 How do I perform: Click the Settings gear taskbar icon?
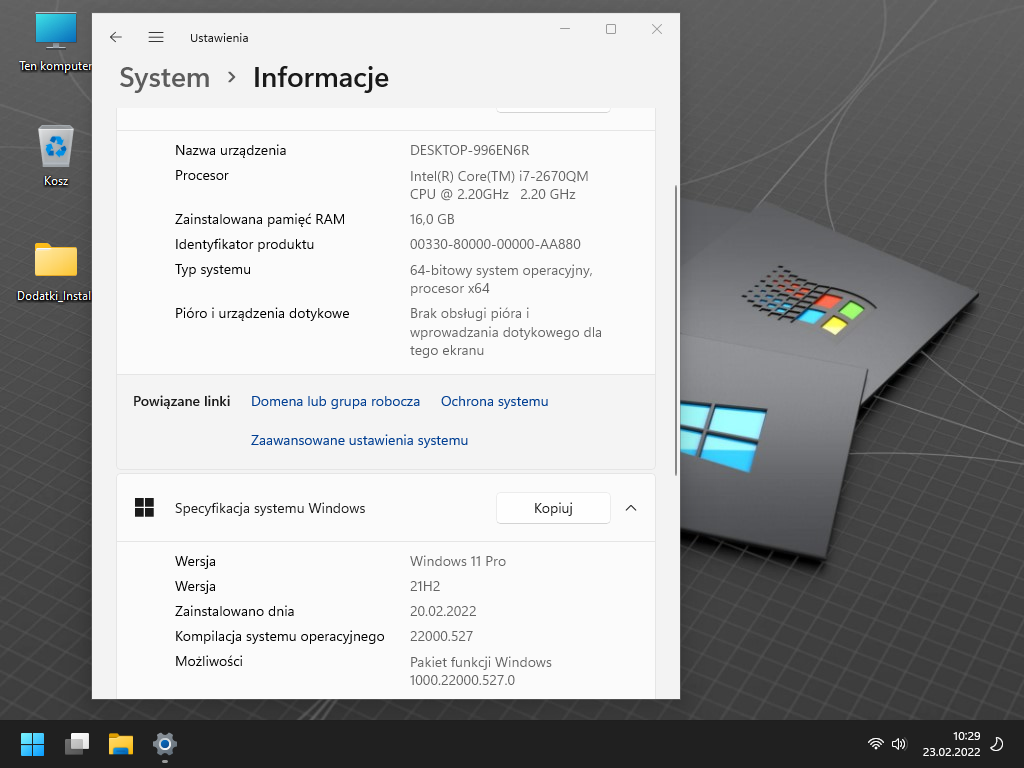165,744
